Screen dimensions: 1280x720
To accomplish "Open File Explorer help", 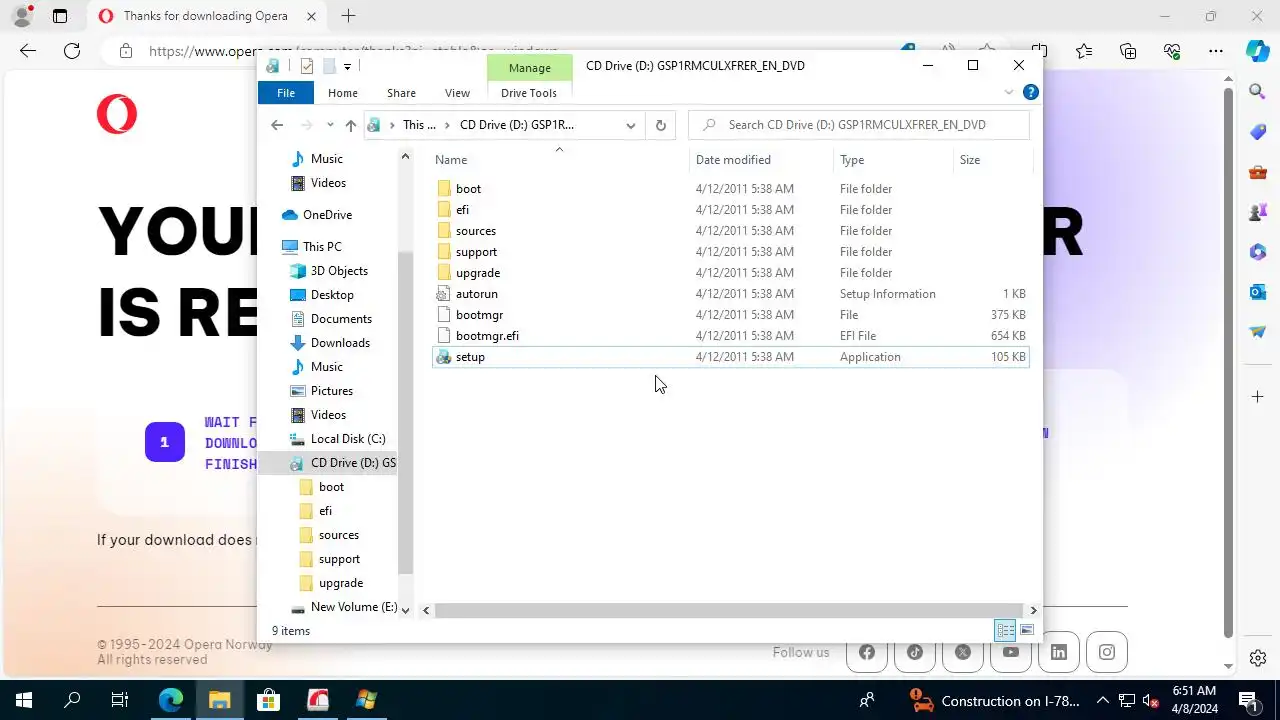I will (x=1031, y=92).
